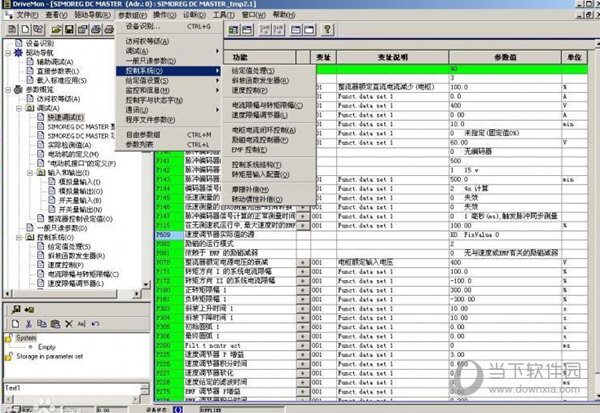This screenshot has height=413, width=600.
Task: Click the icon right of new document
Action: click(38, 29)
